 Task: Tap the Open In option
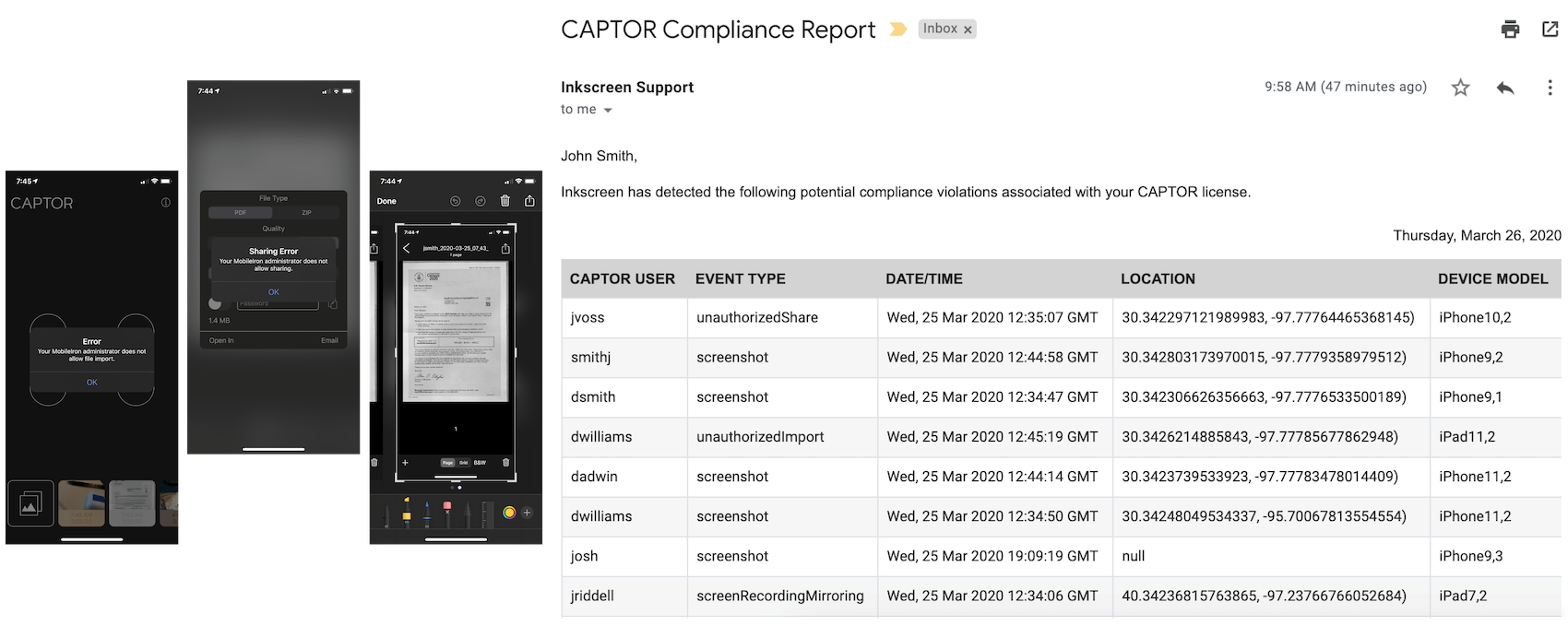click(221, 340)
